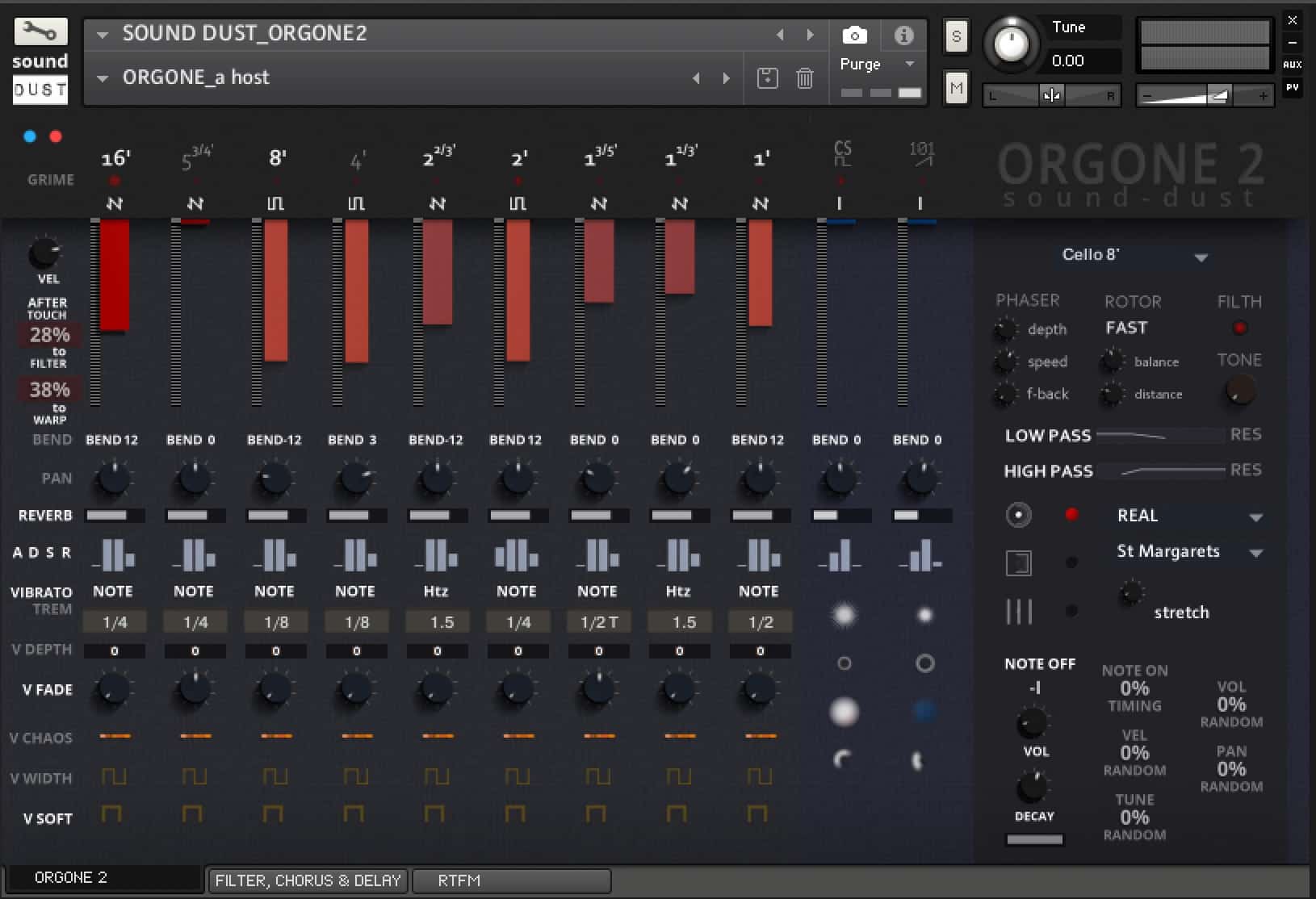
Task: Toggle the Mute M button
Action: pos(957,88)
